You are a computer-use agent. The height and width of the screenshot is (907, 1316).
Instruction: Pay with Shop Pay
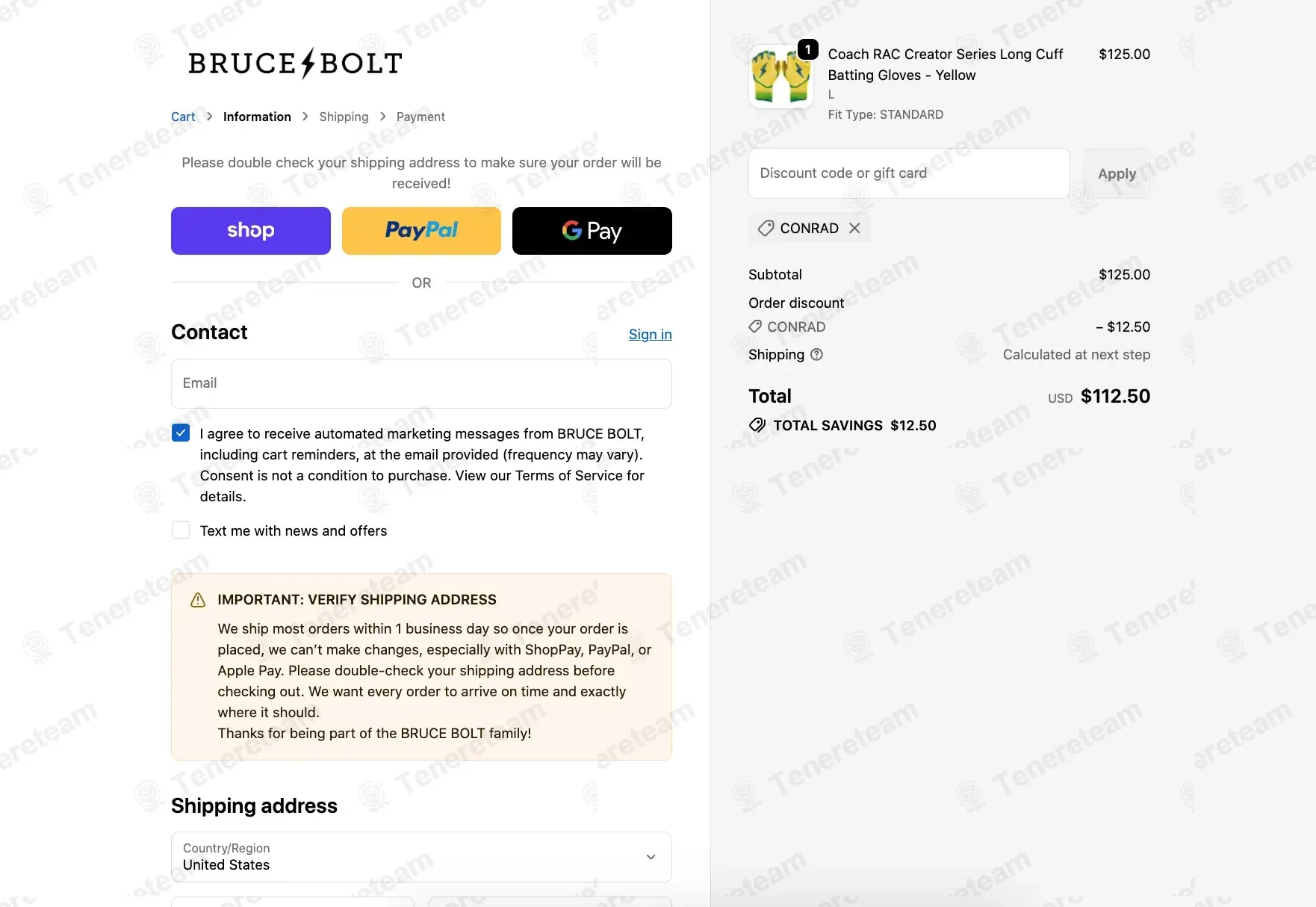(x=251, y=231)
